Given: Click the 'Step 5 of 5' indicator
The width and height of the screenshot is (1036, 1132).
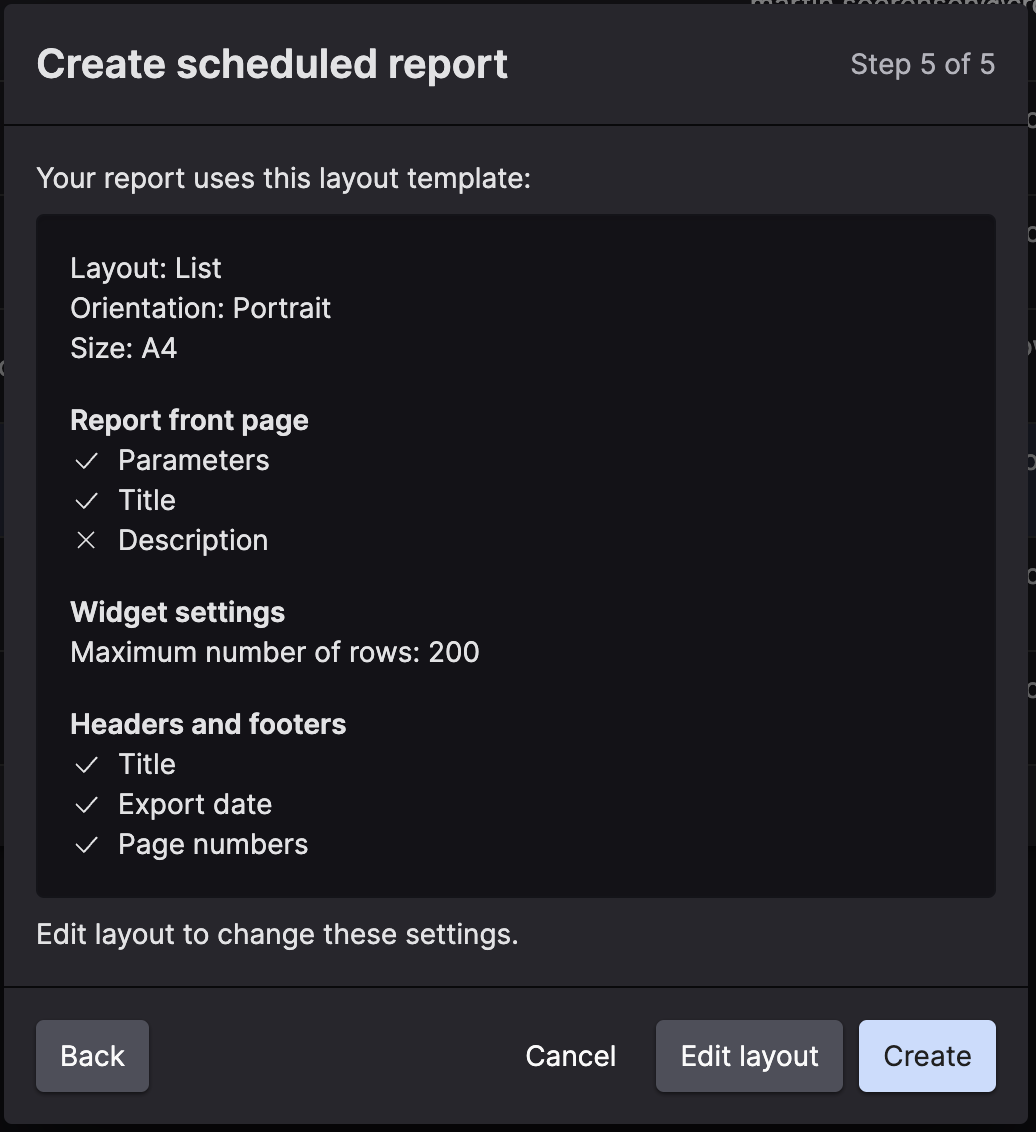Looking at the screenshot, I should (x=922, y=65).
